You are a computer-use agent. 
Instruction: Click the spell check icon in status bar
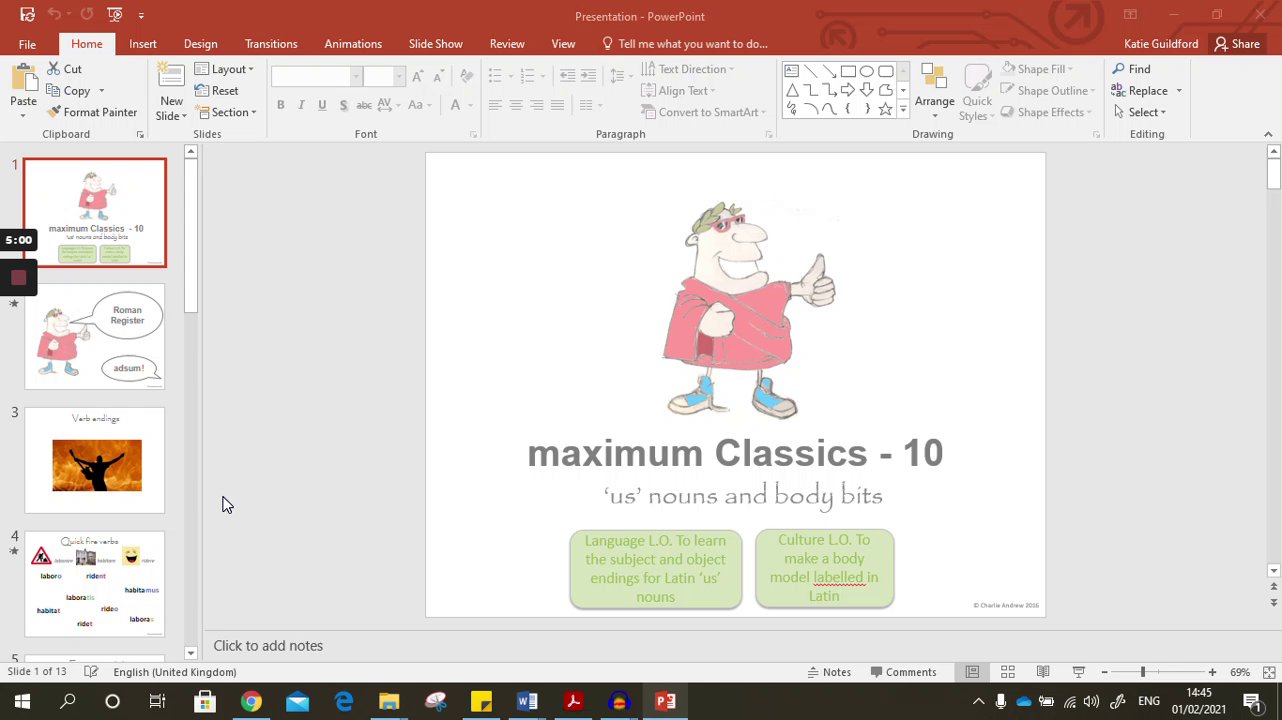[91, 672]
